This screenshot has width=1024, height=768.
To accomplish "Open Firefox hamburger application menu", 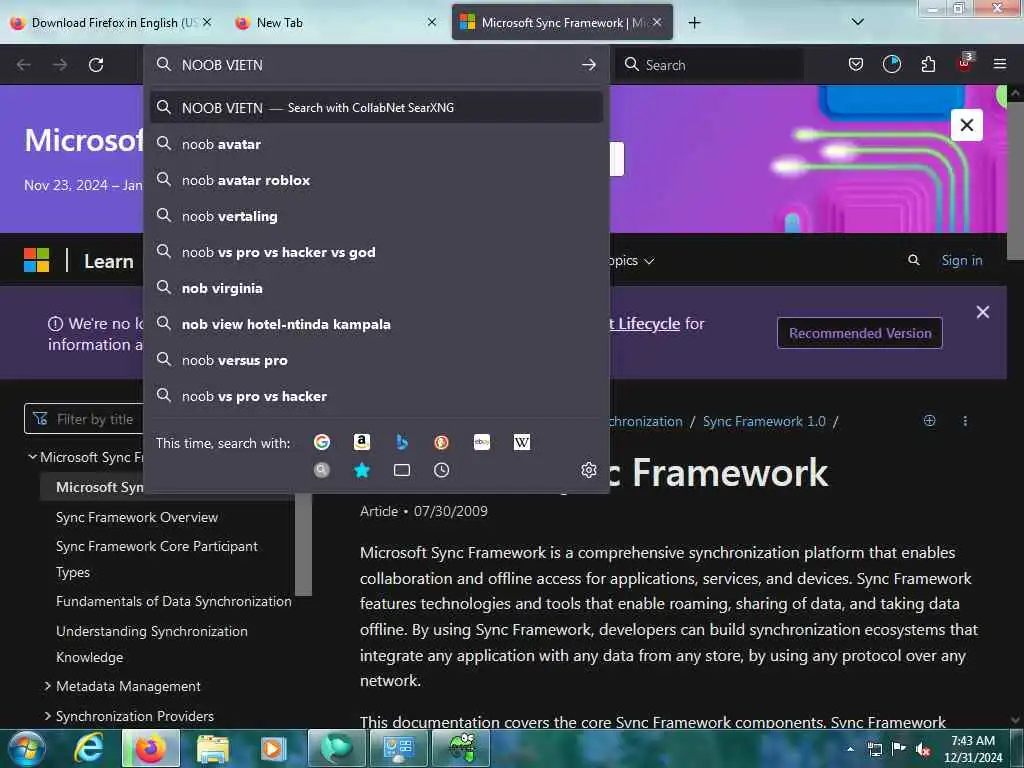I will 1000,64.
